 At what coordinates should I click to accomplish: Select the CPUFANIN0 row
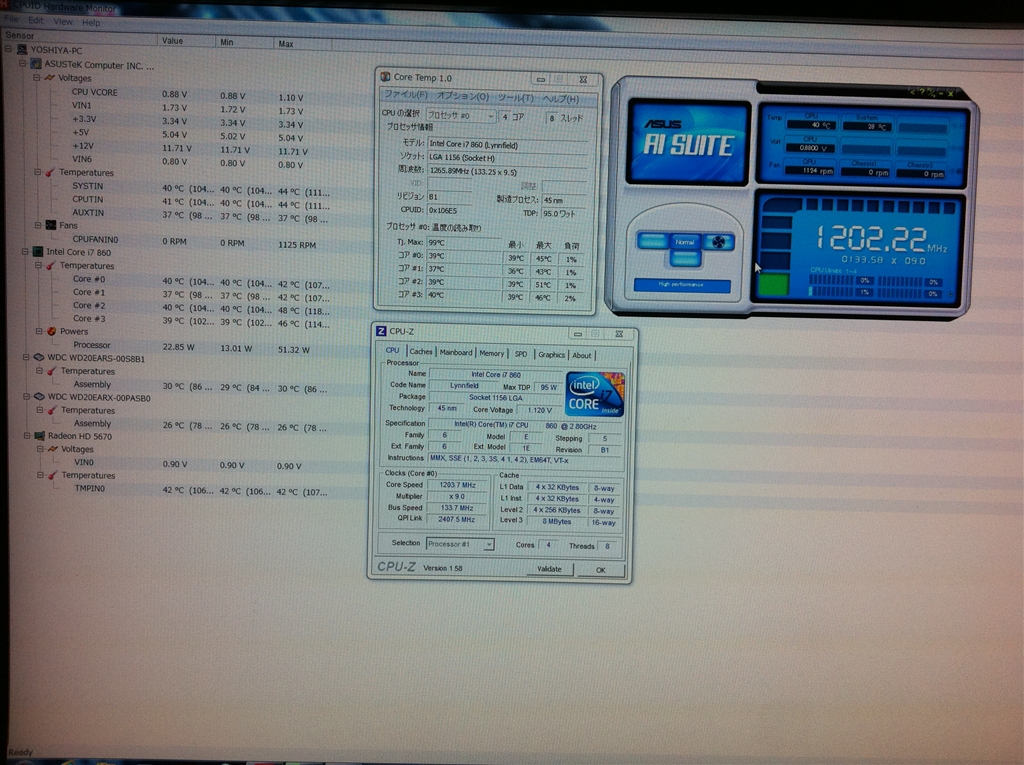195,241
